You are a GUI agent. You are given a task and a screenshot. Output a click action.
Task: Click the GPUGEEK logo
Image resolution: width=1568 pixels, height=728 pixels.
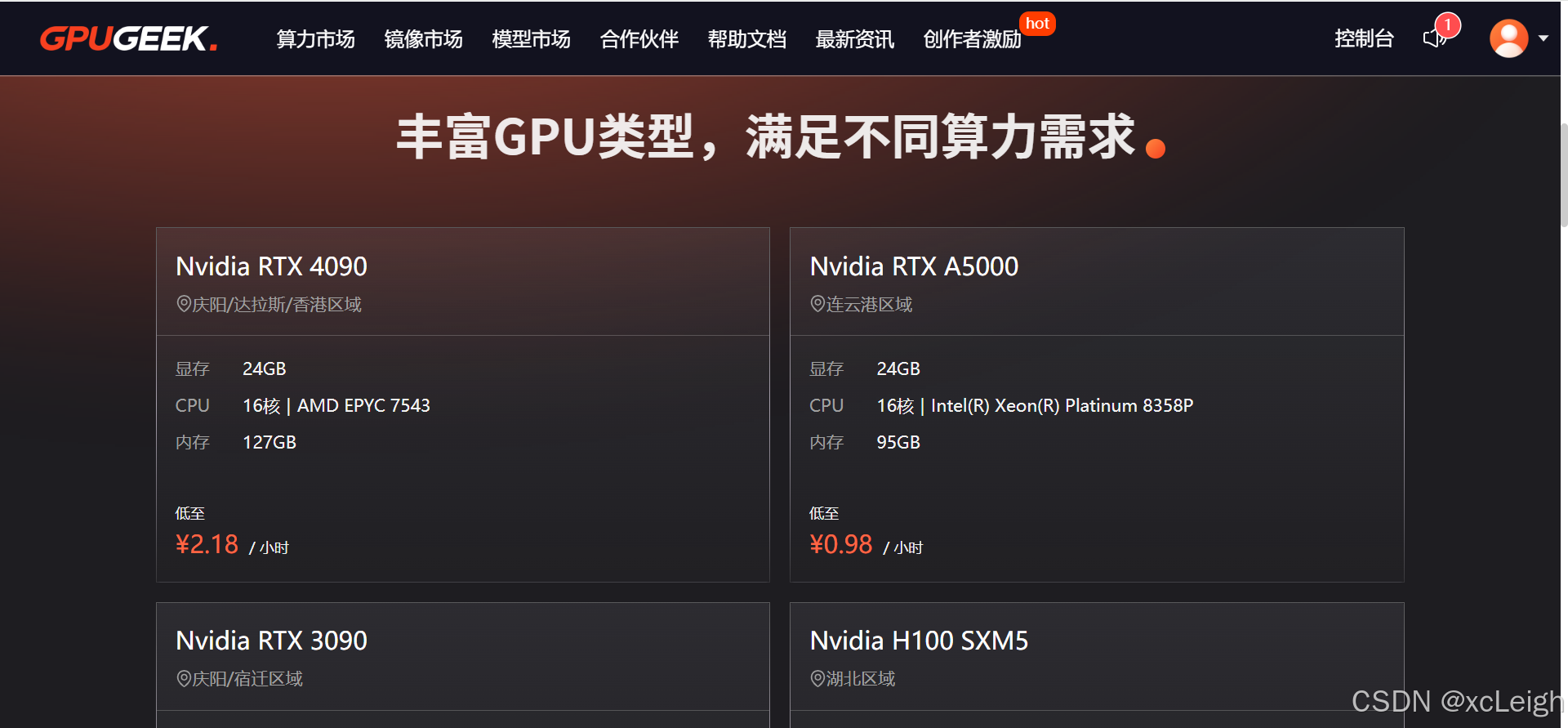128,38
